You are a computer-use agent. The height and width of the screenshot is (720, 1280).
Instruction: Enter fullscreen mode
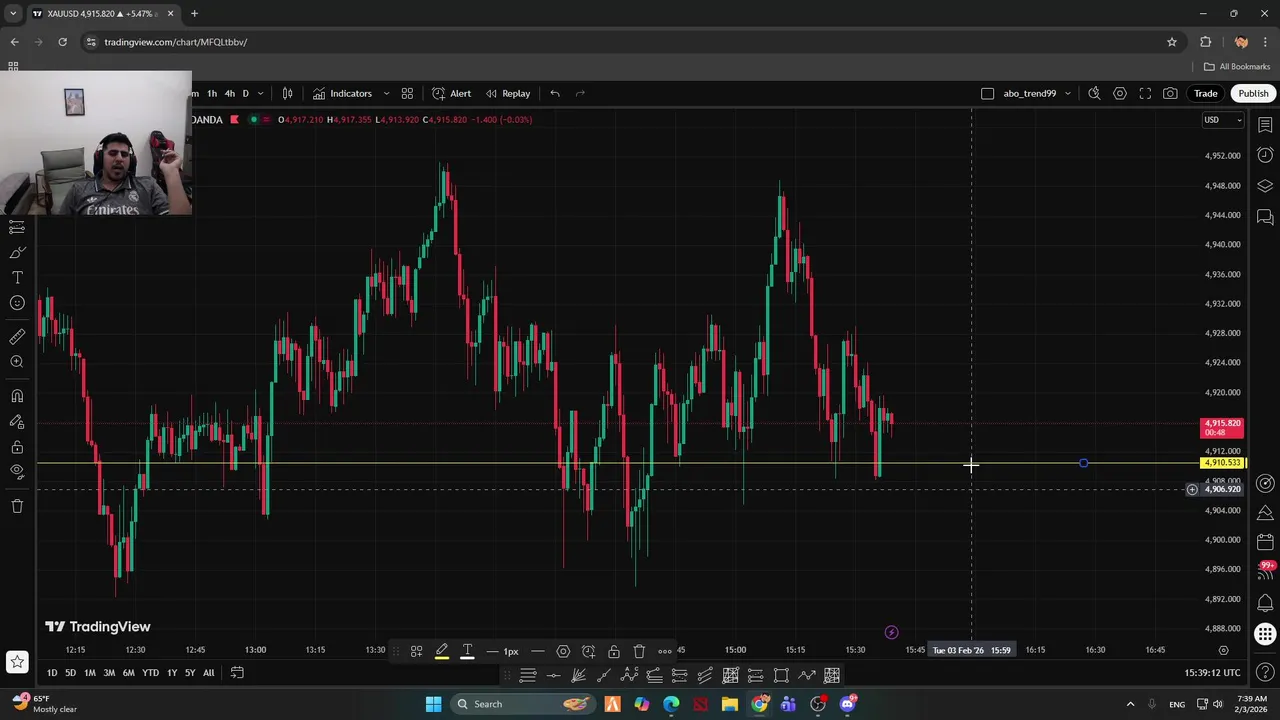click(x=1146, y=93)
